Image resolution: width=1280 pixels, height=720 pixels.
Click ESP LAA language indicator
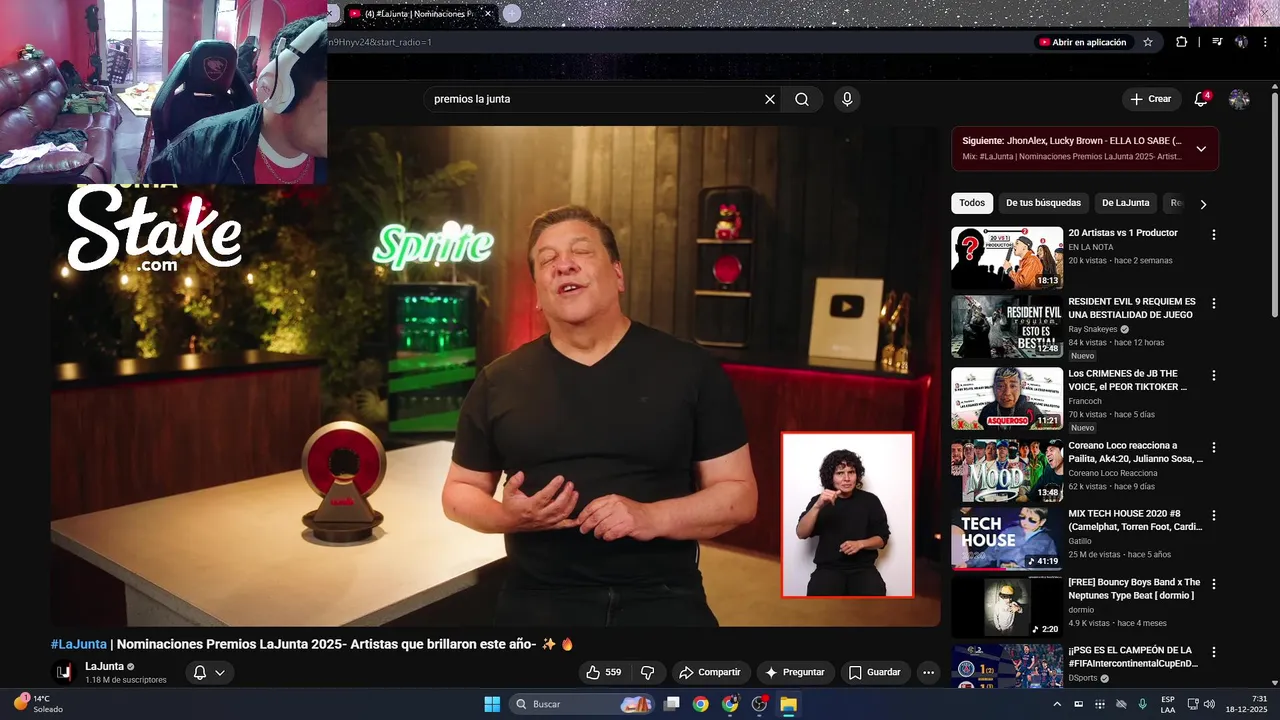[x=1168, y=704]
